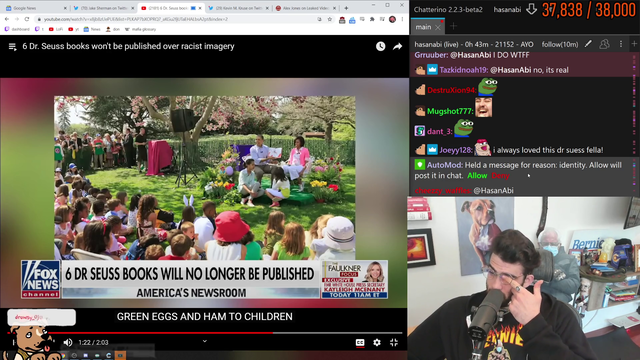This screenshot has width=640, height=360.
Task: Toggle closed captions CC button
Action: 360,342
